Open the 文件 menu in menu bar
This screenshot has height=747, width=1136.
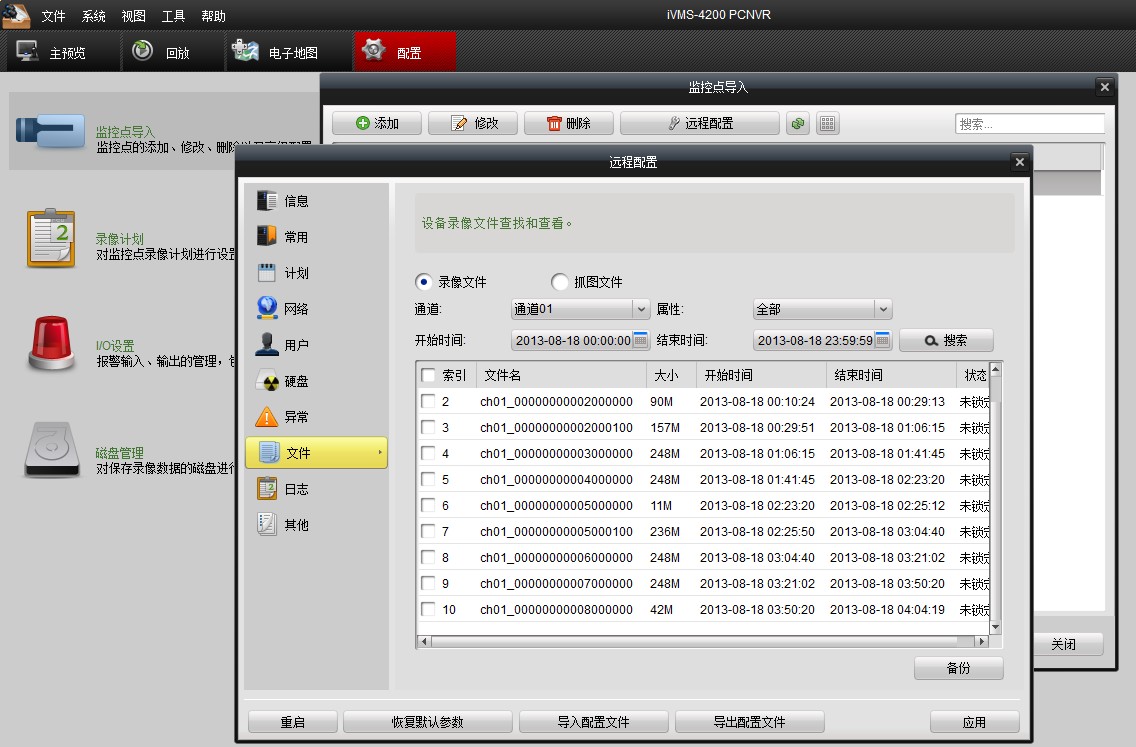click(53, 16)
